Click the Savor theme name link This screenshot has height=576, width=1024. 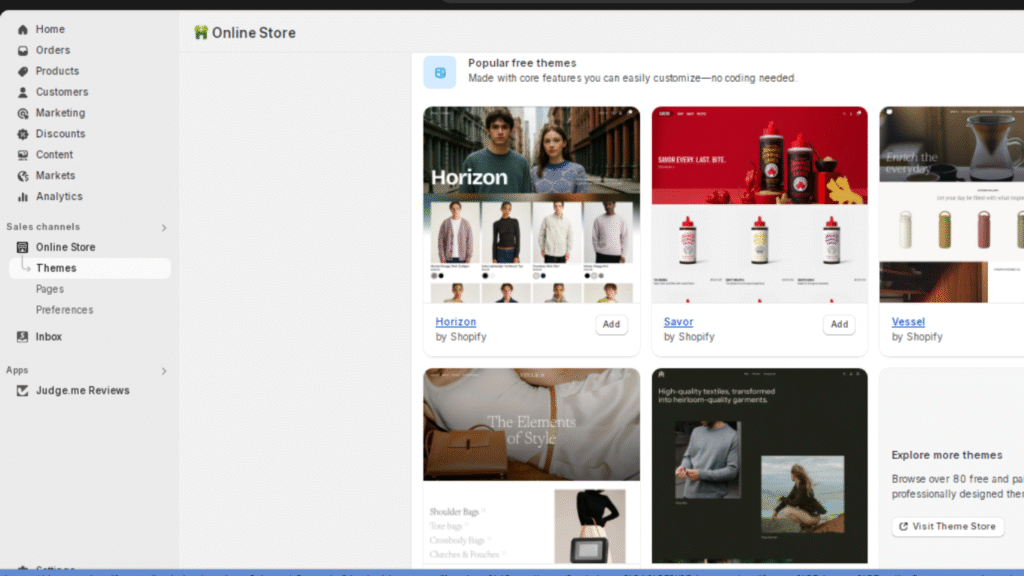(x=679, y=322)
